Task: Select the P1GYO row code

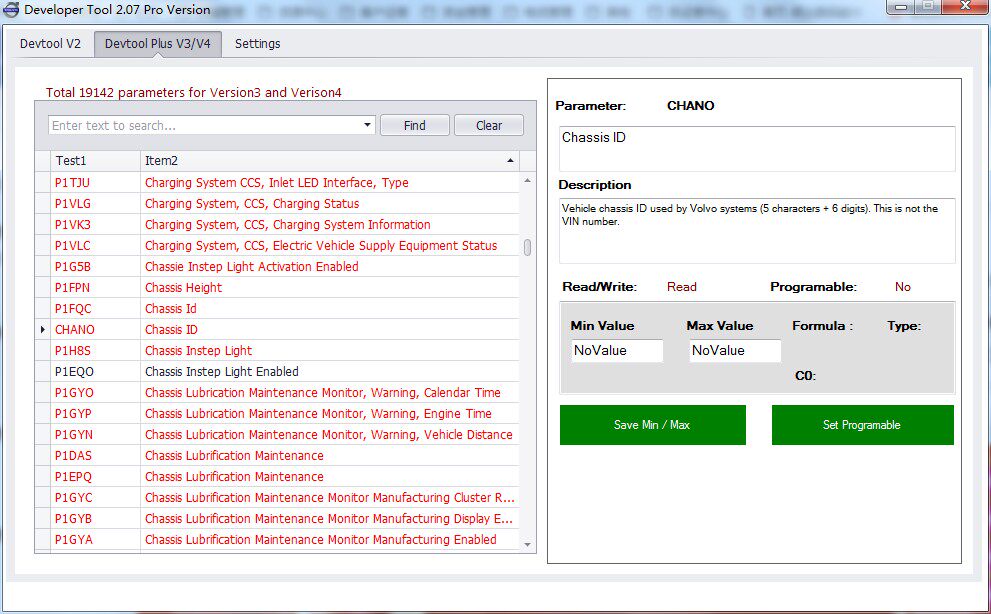Action: [74, 393]
